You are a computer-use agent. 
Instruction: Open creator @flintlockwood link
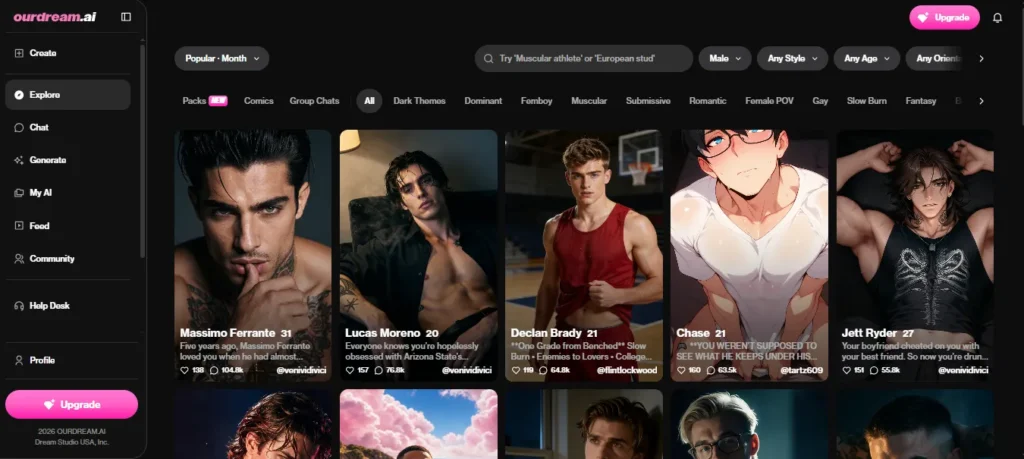626,370
